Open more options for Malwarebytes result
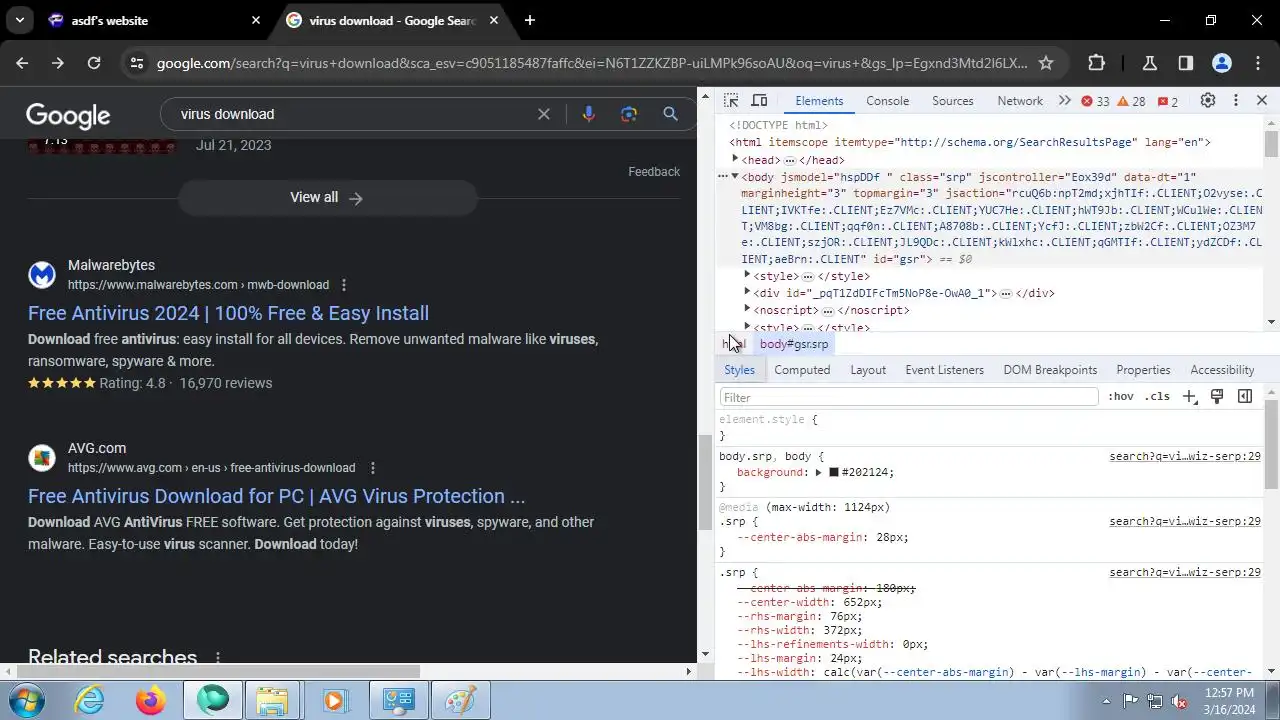Screen dimensions: 1280x720 [344, 285]
